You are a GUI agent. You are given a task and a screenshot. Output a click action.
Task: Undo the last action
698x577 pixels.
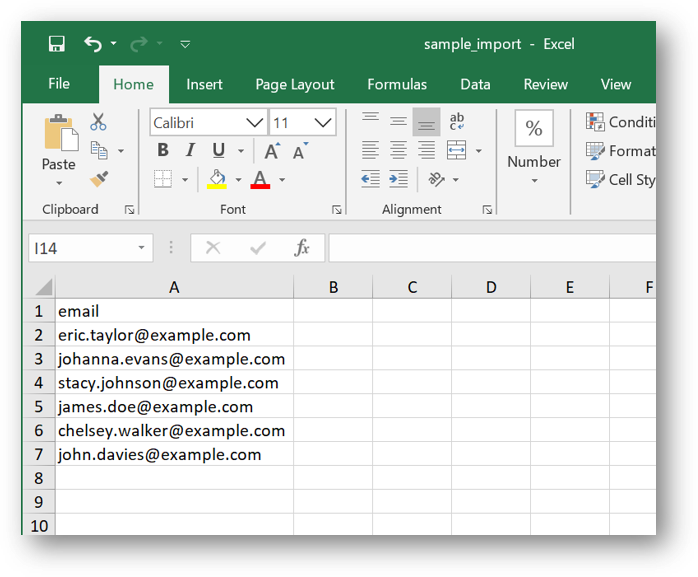click(x=93, y=44)
